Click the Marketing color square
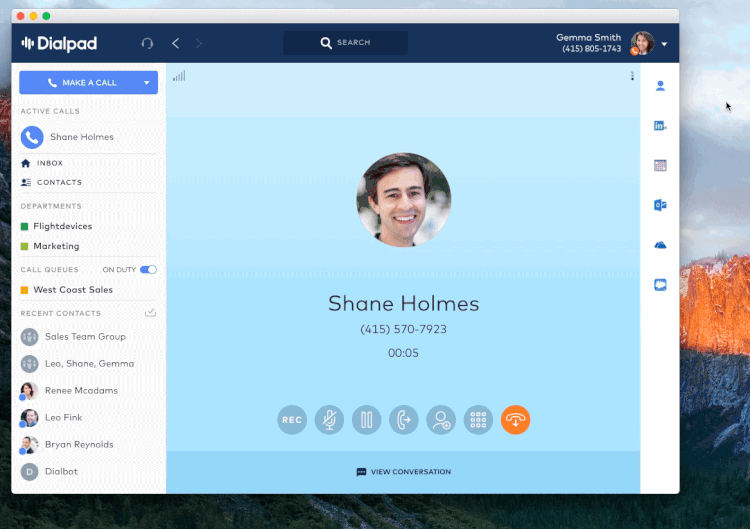The width and height of the screenshot is (750, 529). point(24,247)
